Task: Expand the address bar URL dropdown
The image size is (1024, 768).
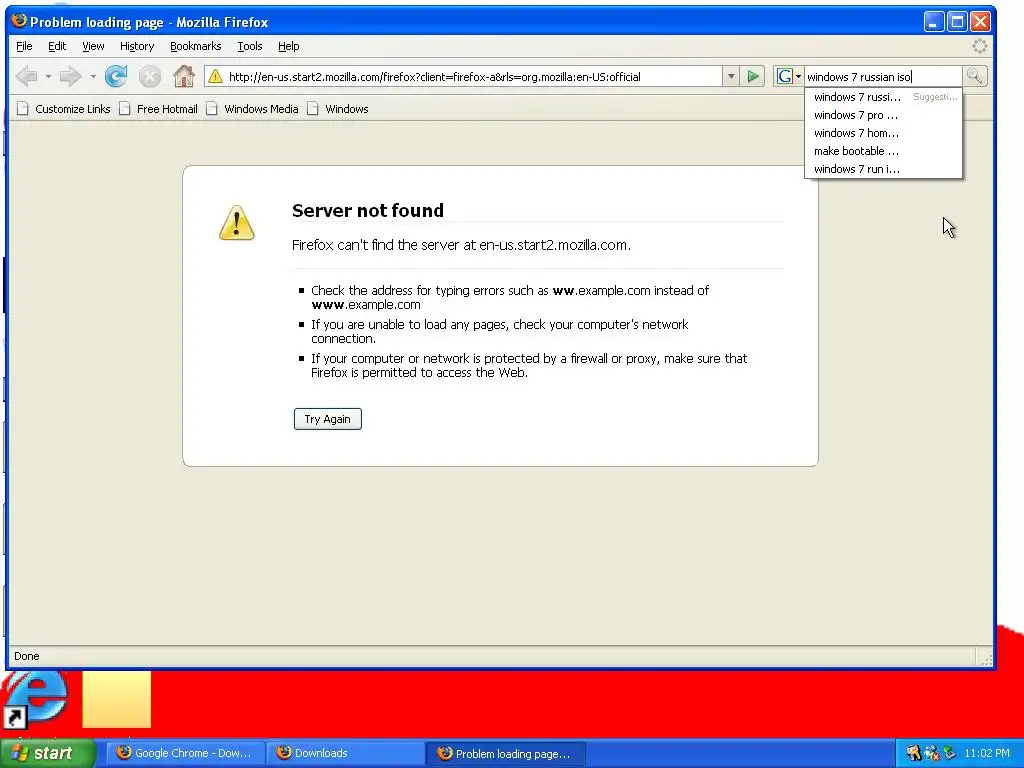Action: click(731, 76)
